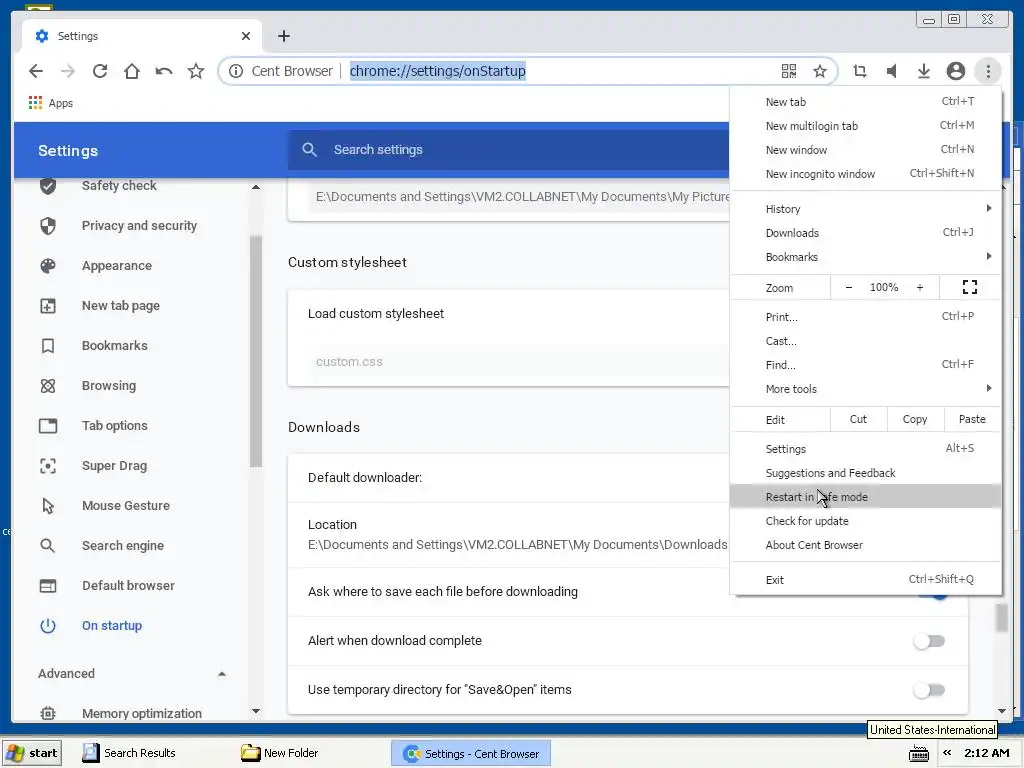Select Print... in the menu
This screenshot has height=768, width=1024.
[x=865, y=317]
